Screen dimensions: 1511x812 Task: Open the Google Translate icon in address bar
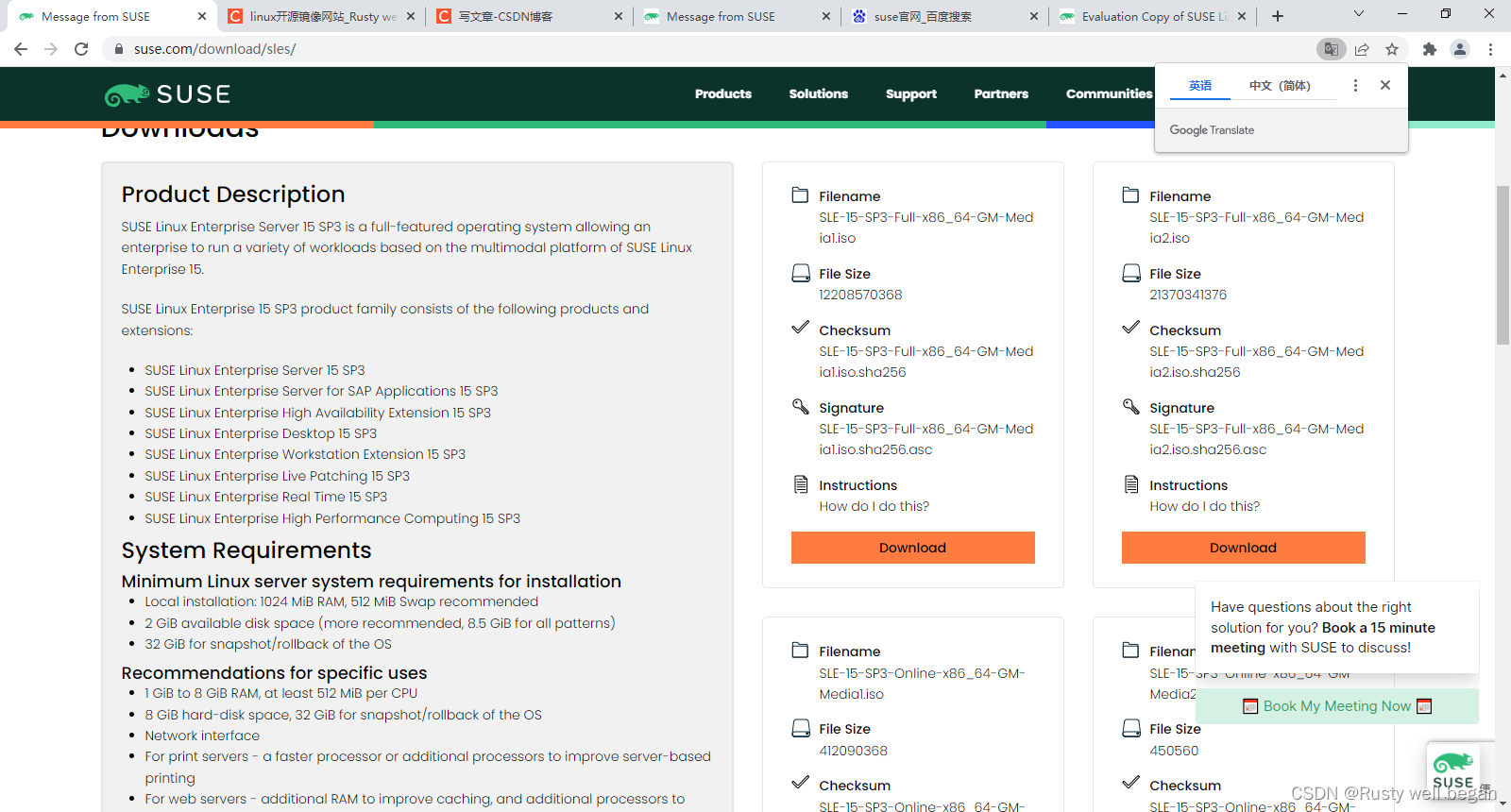1331,49
